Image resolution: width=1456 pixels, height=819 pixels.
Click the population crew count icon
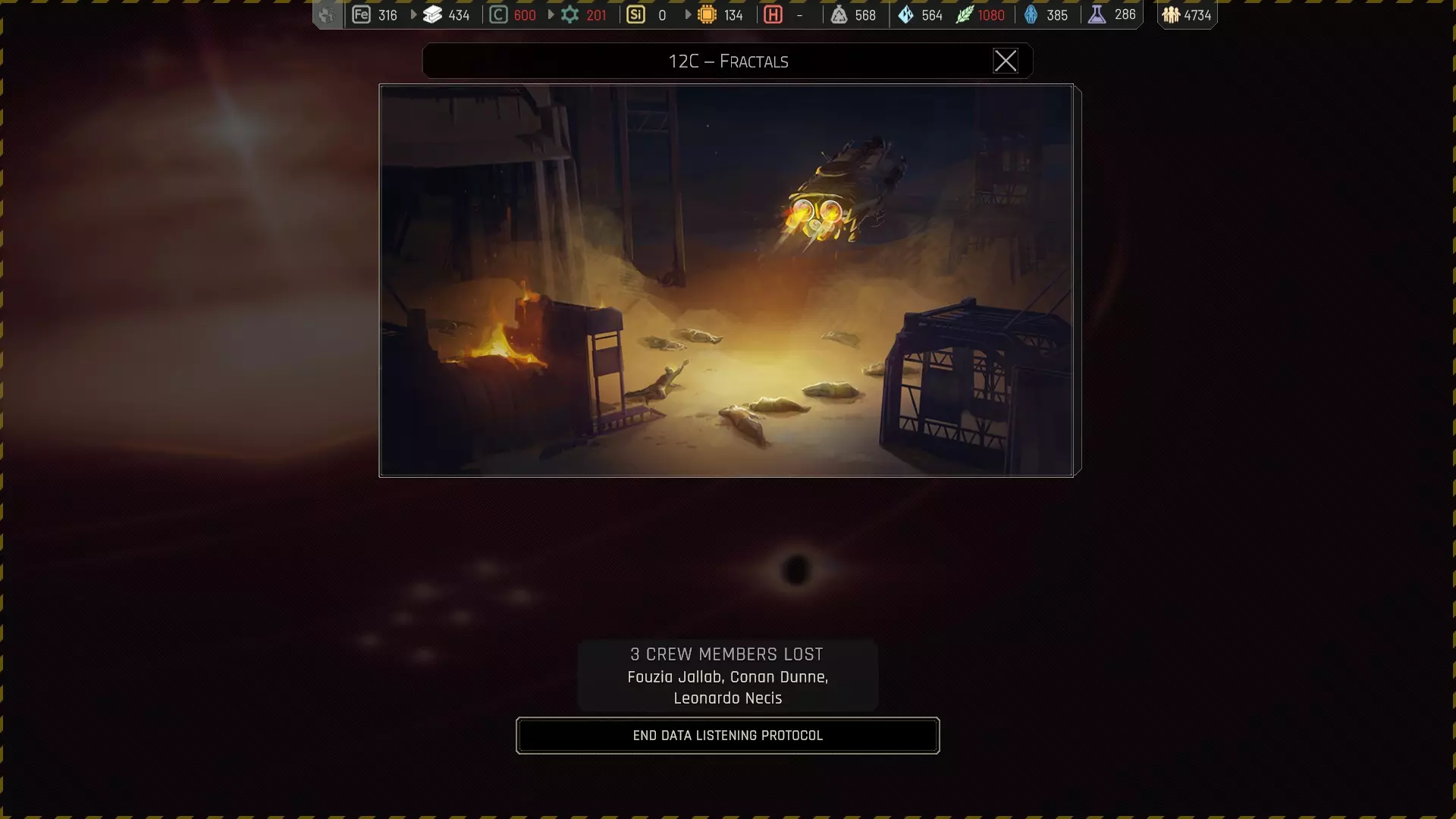tap(1171, 14)
